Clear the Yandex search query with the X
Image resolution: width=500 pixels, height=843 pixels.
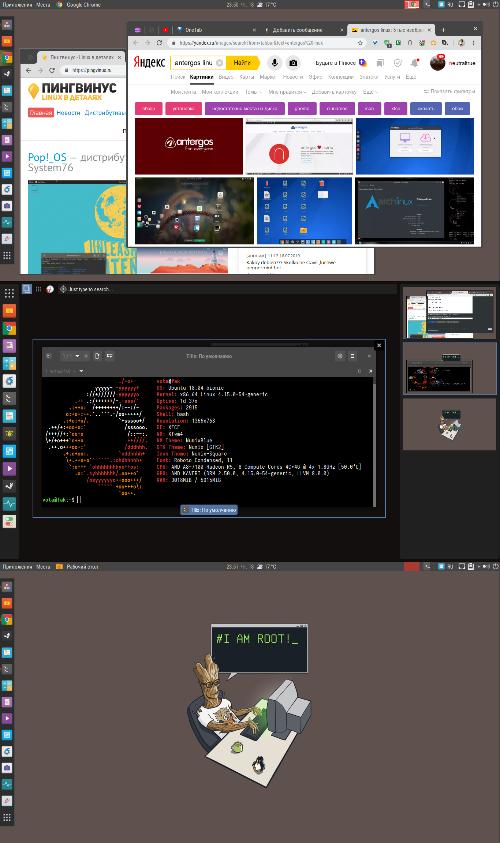219,63
